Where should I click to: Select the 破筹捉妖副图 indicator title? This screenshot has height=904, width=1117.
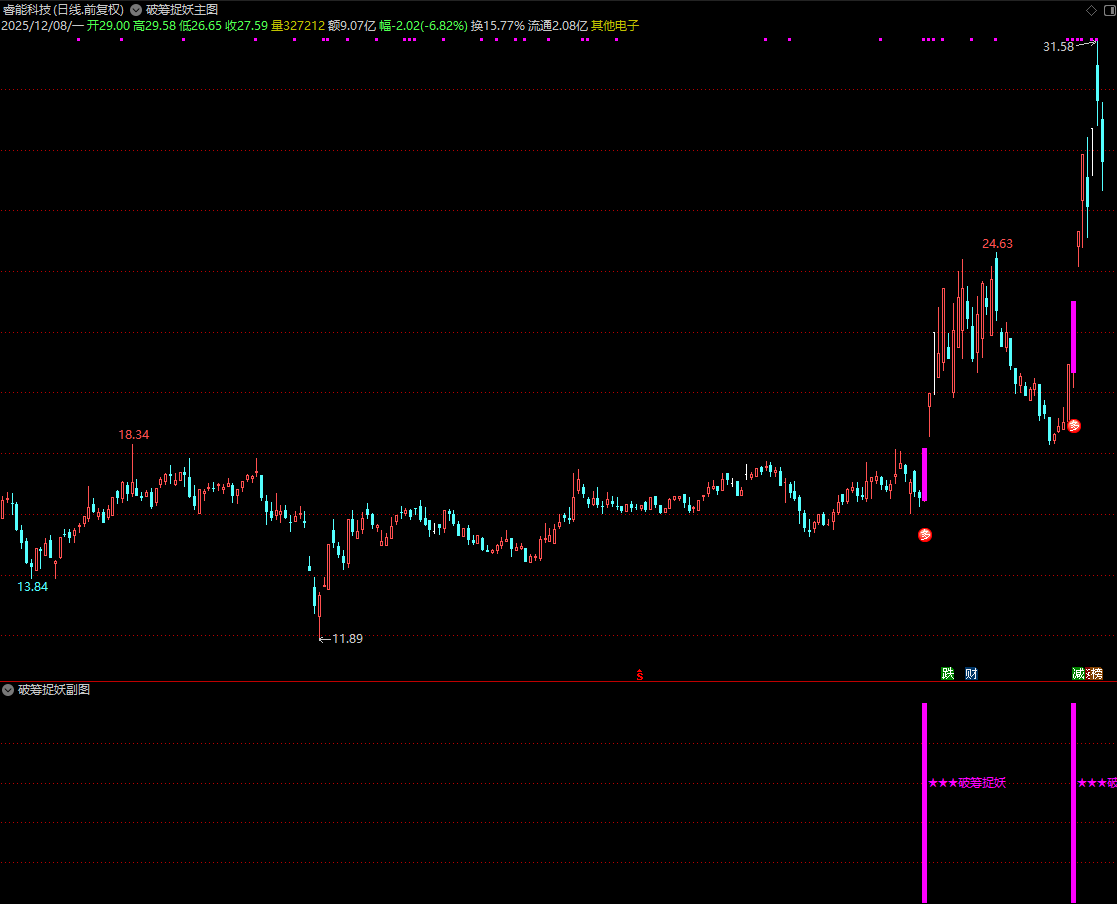tap(54, 690)
